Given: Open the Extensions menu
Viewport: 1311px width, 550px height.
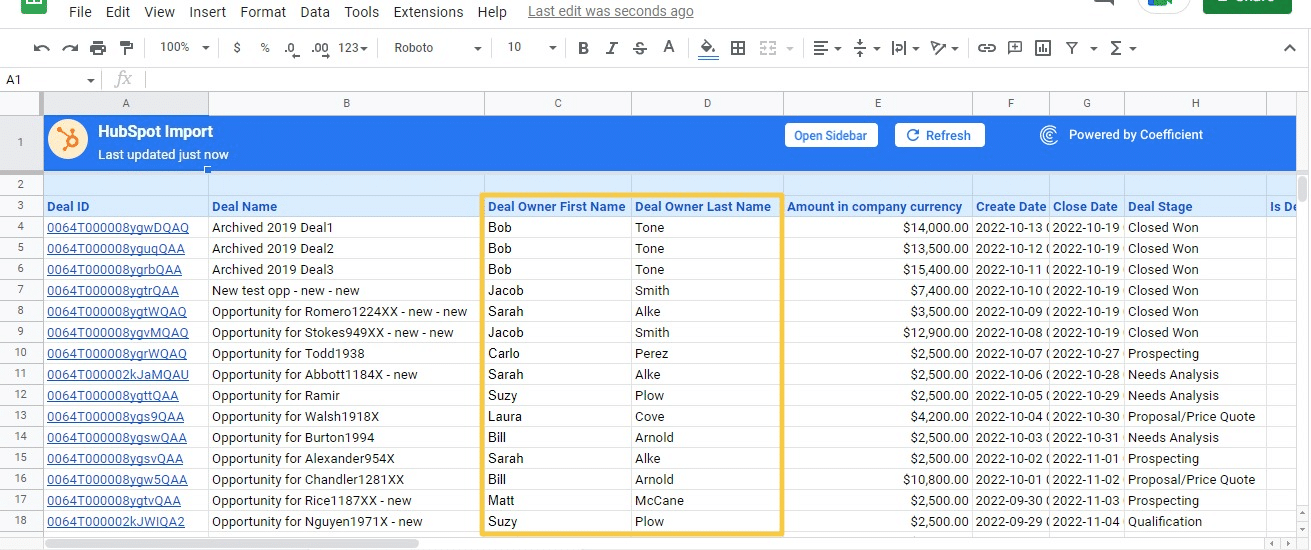Looking at the screenshot, I should click(428, 12).
